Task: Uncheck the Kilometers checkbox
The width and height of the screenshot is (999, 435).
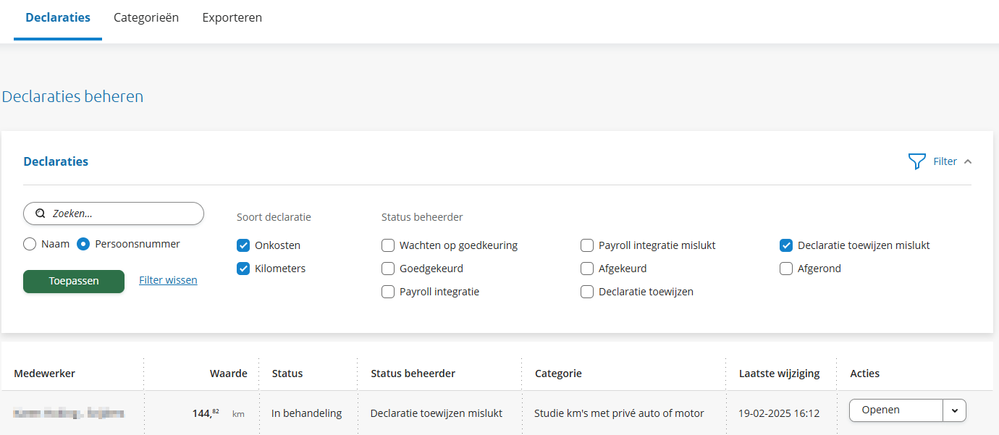Action: coord(243,268)
